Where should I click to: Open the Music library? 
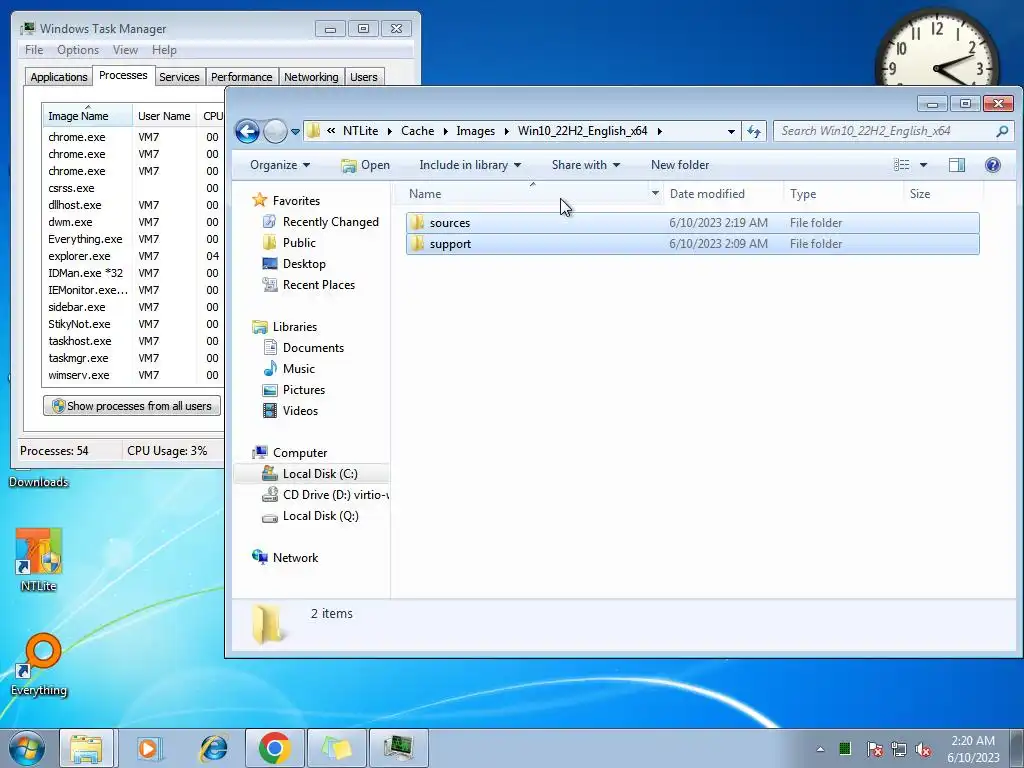click(x=298, y=368)
